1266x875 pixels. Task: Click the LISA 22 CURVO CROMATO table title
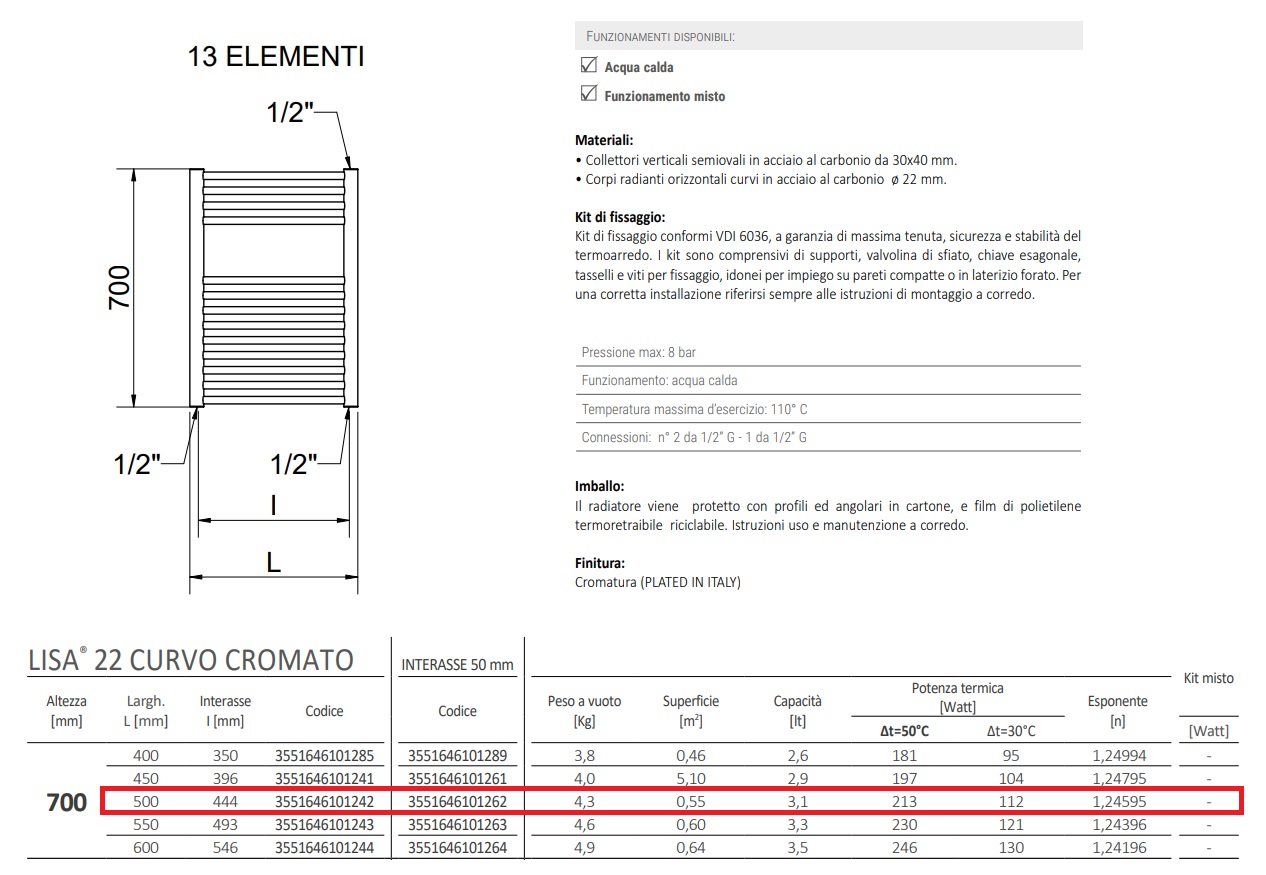coord(189,660)
